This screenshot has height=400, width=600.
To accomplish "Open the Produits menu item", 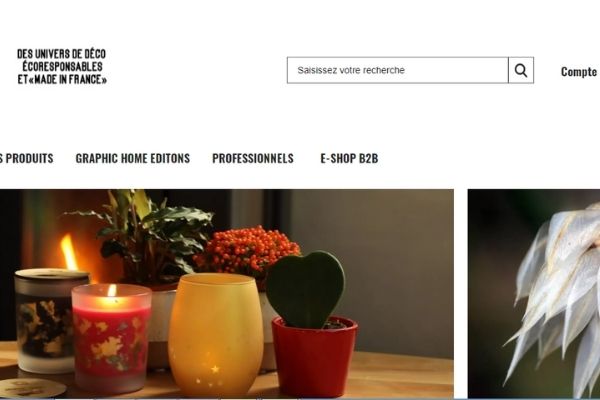I will 26,158.
